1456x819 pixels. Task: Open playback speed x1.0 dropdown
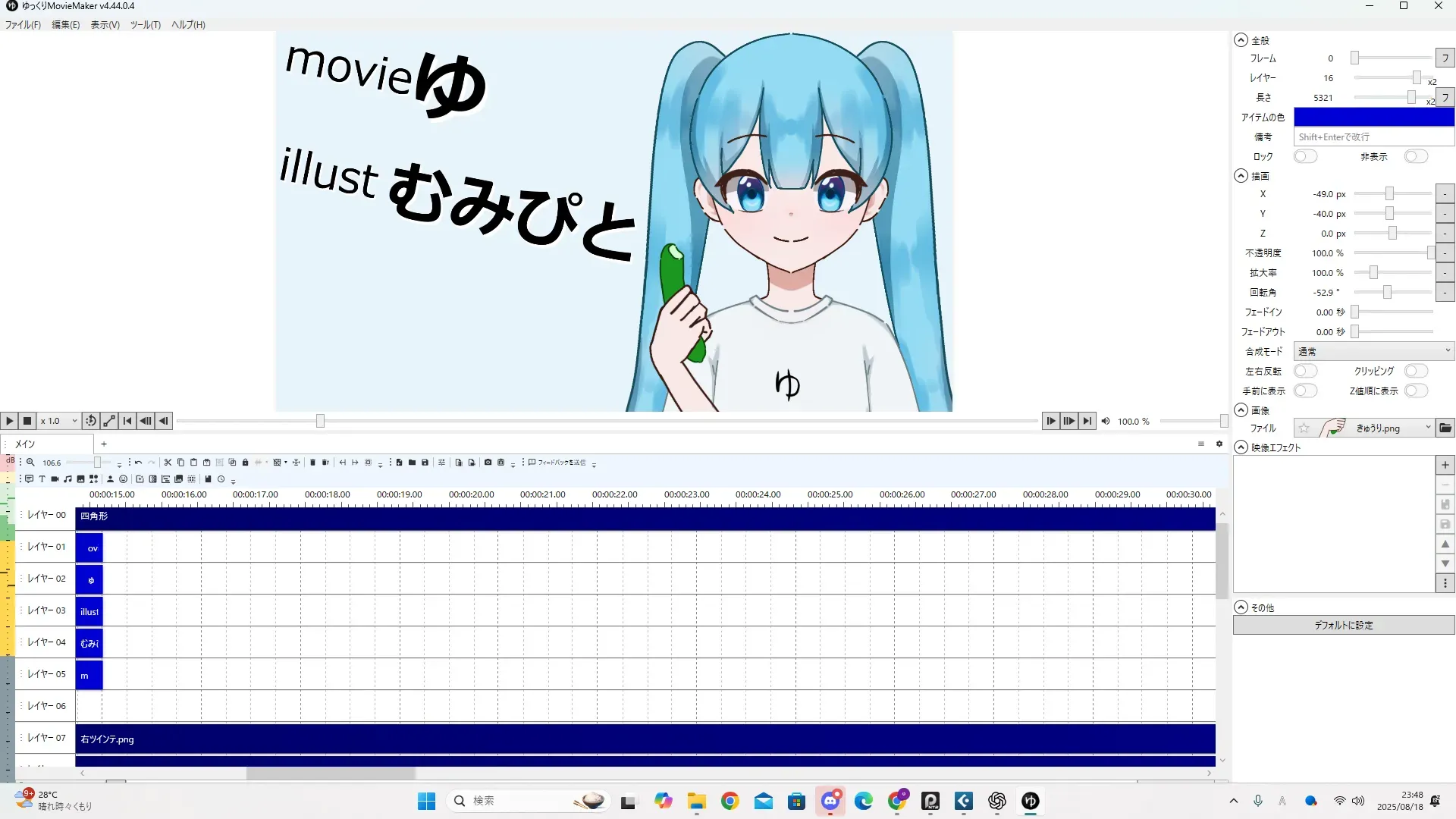[x=59, y=421]
